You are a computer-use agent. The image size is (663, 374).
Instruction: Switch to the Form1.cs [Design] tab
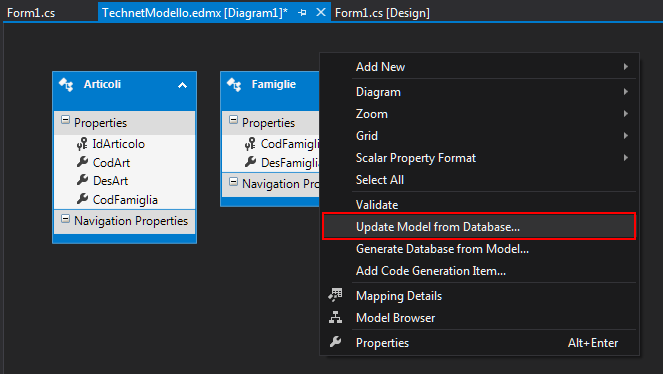click(382, 13)
